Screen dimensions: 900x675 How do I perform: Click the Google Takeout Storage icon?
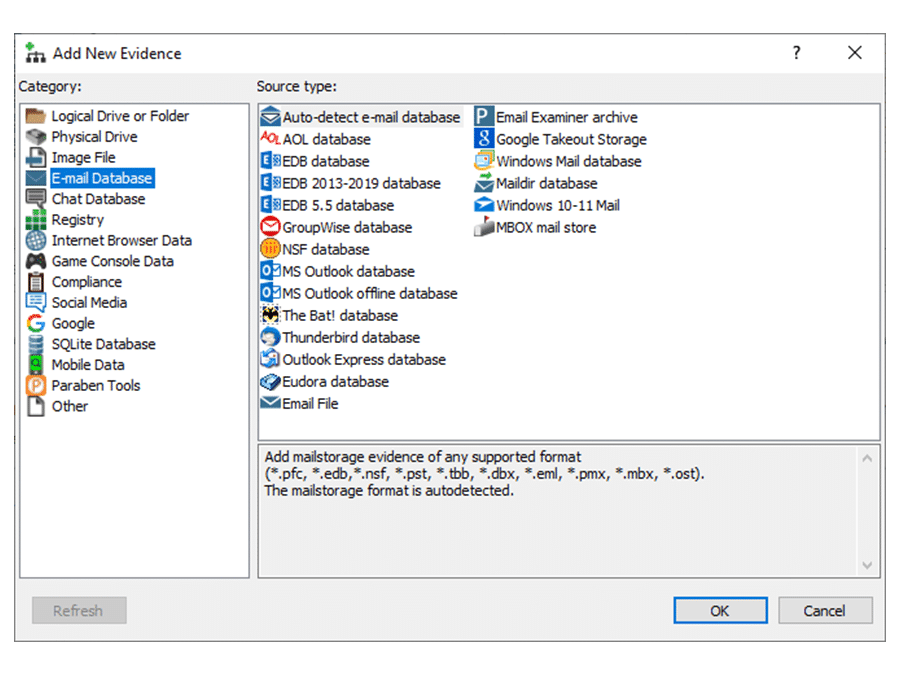point(484,139)
